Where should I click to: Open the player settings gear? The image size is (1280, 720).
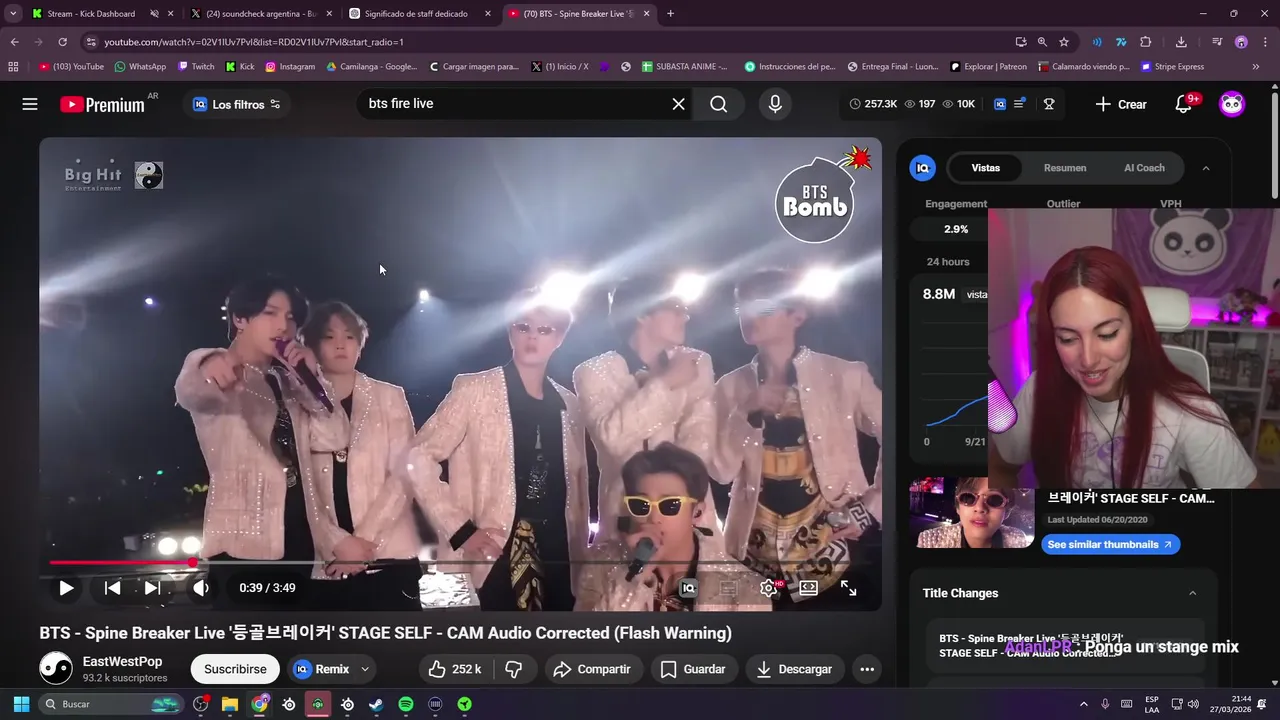coord(768,588)
